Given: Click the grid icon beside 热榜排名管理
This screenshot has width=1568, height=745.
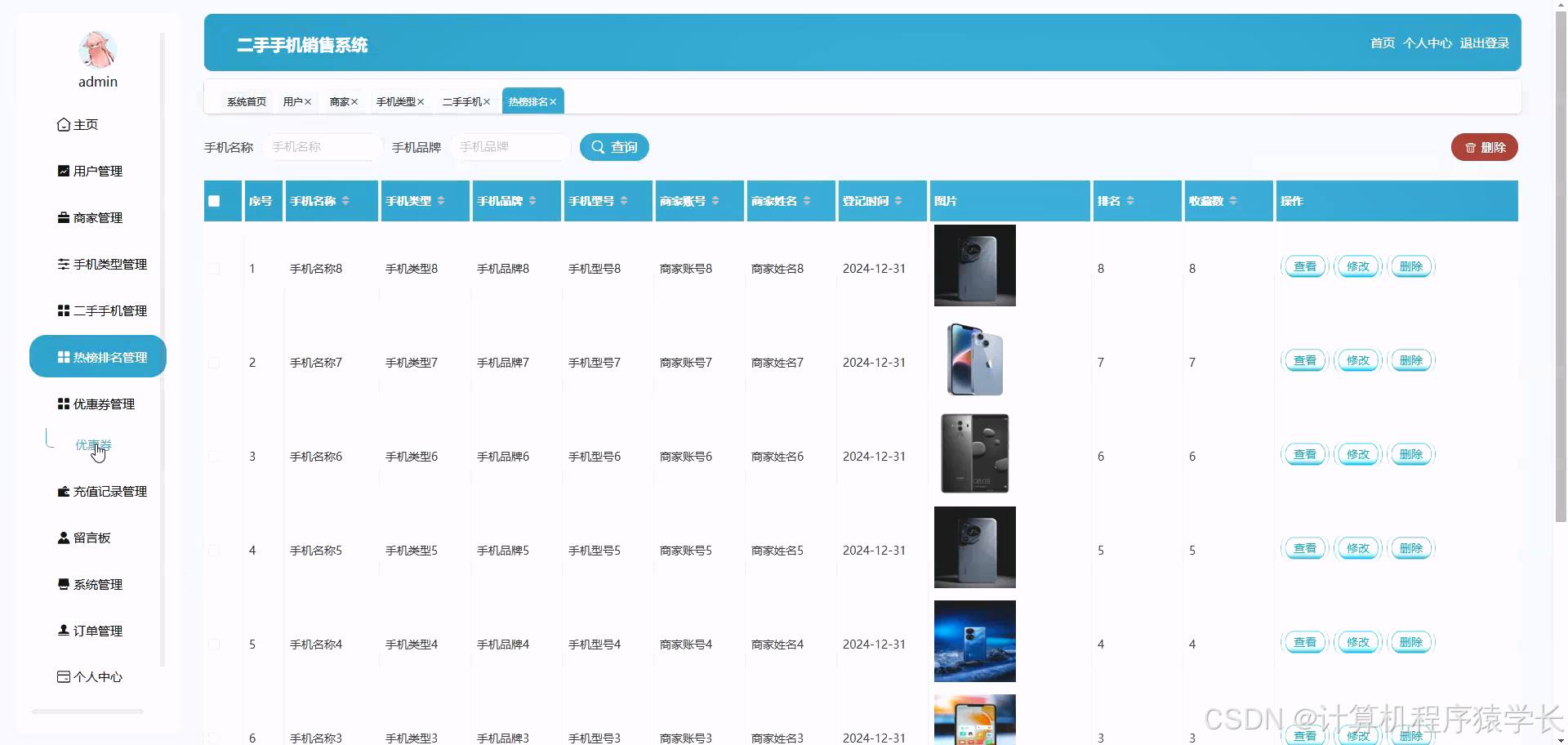Looking at the screenshot, I should point(64,357).
